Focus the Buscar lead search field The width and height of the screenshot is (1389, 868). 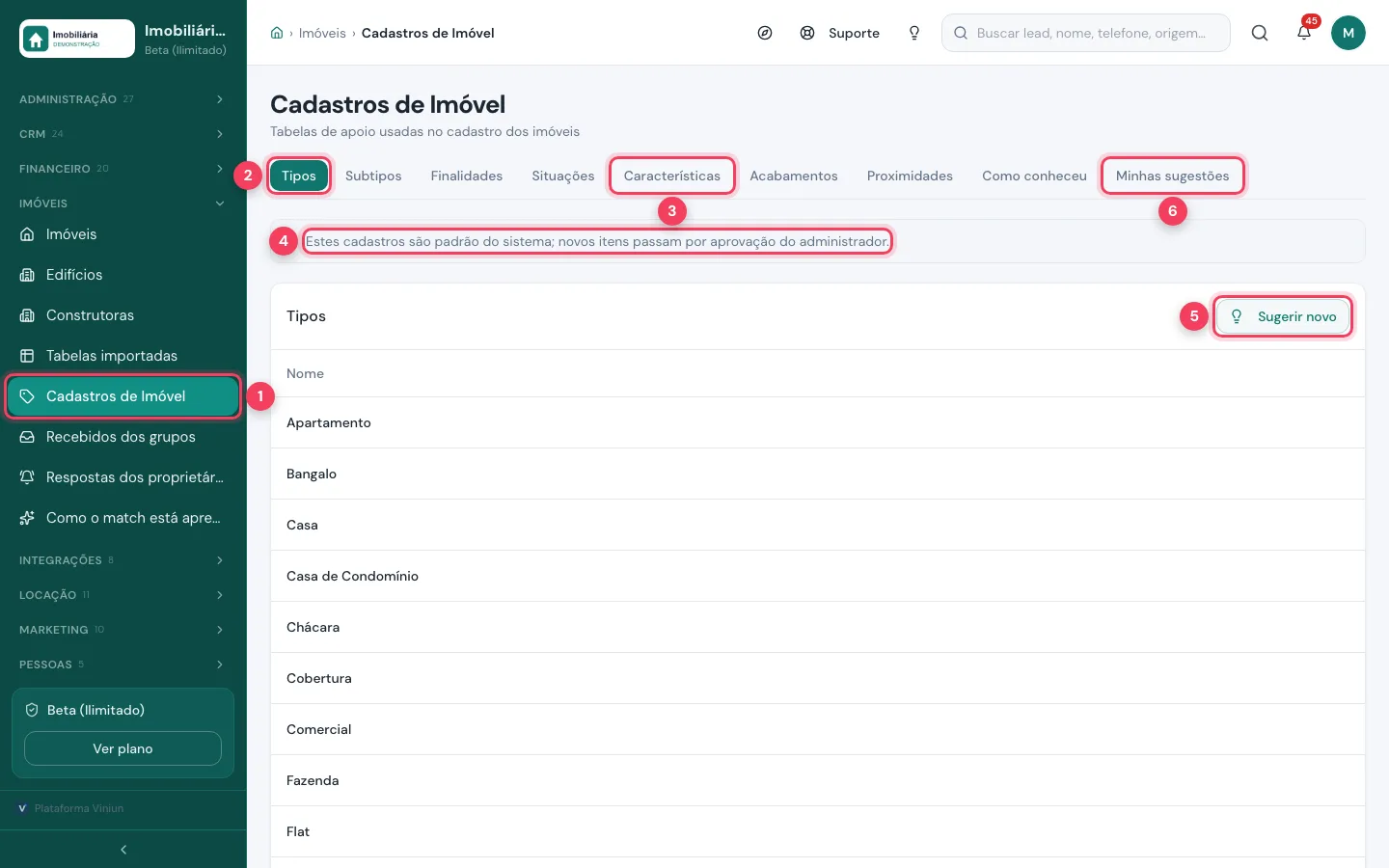click(x=1086, y=33)
